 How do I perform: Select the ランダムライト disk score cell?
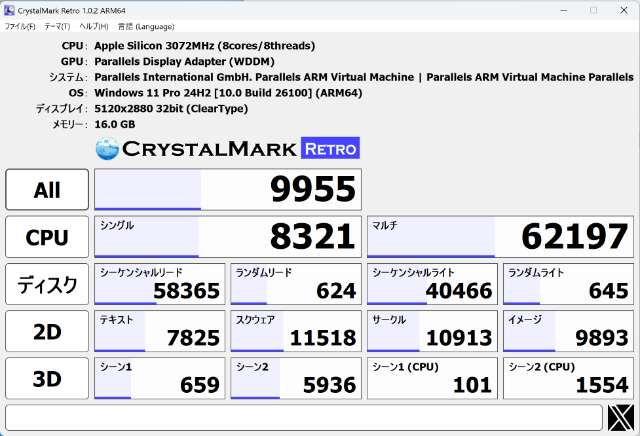tap(568, 284)
